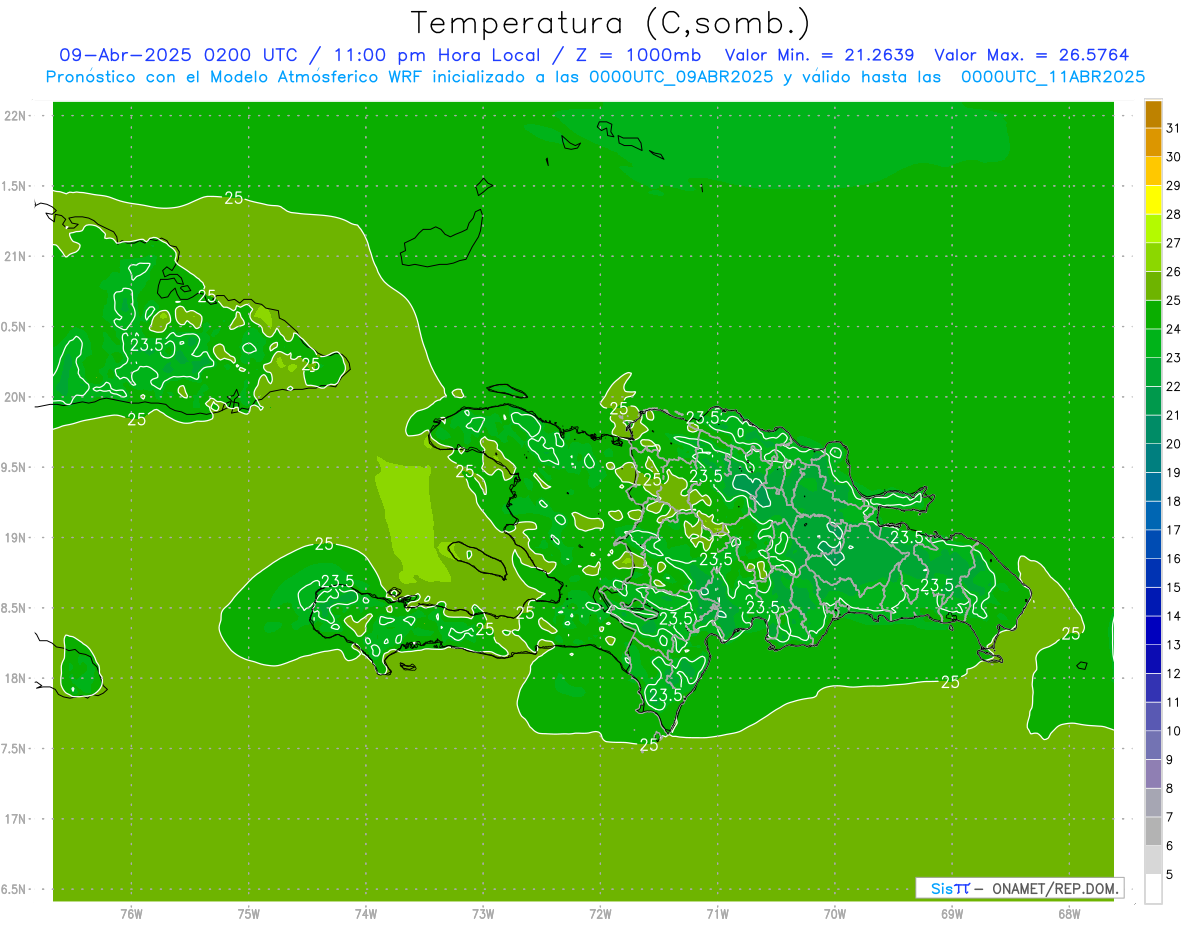Screen dimensions: 1200x927
Task: Click the "73W" longitude label
Action: 483,914
